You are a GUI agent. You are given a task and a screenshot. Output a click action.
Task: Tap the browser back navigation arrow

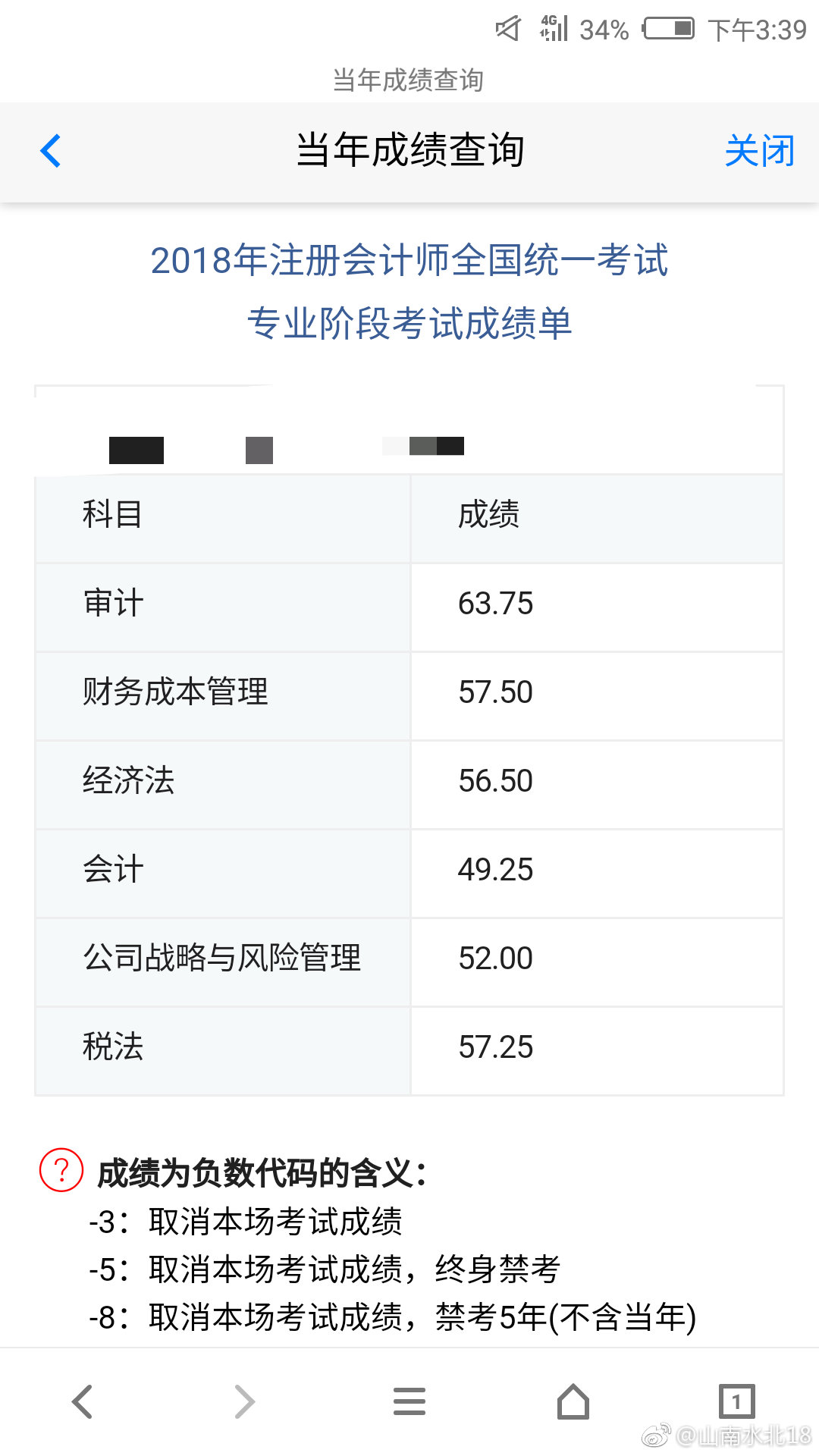point(82,1401)
